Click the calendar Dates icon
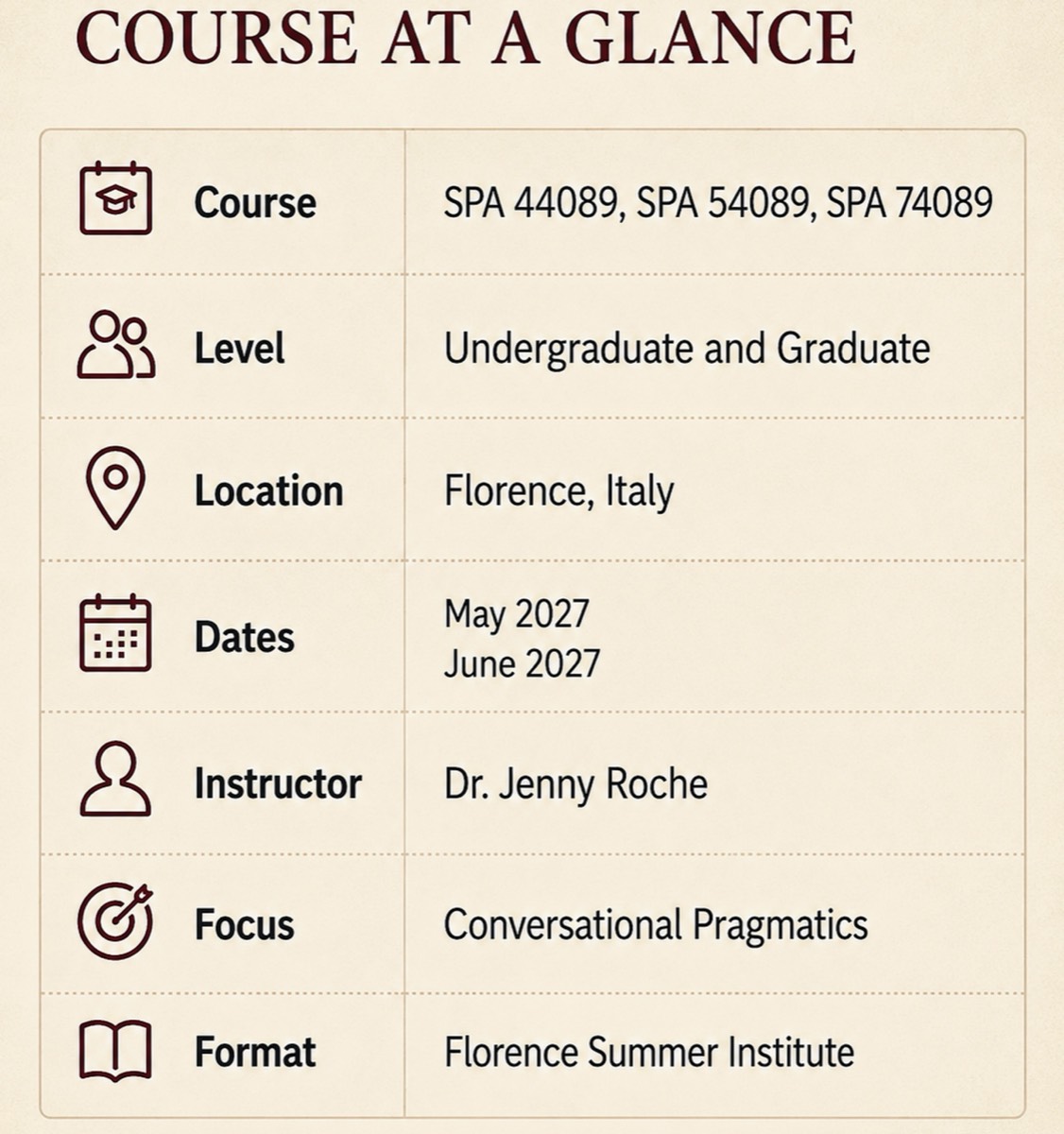The image size is (1064, 1134). 115,633
